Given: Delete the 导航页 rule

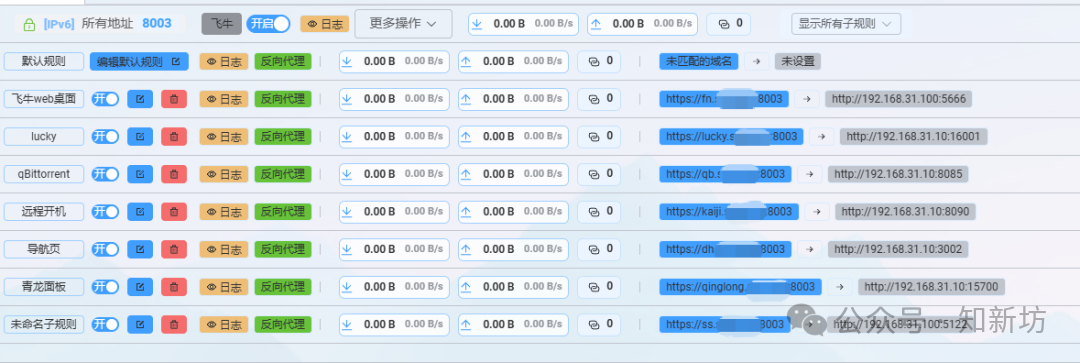Looking at the screenshot, I should point(174,249).
